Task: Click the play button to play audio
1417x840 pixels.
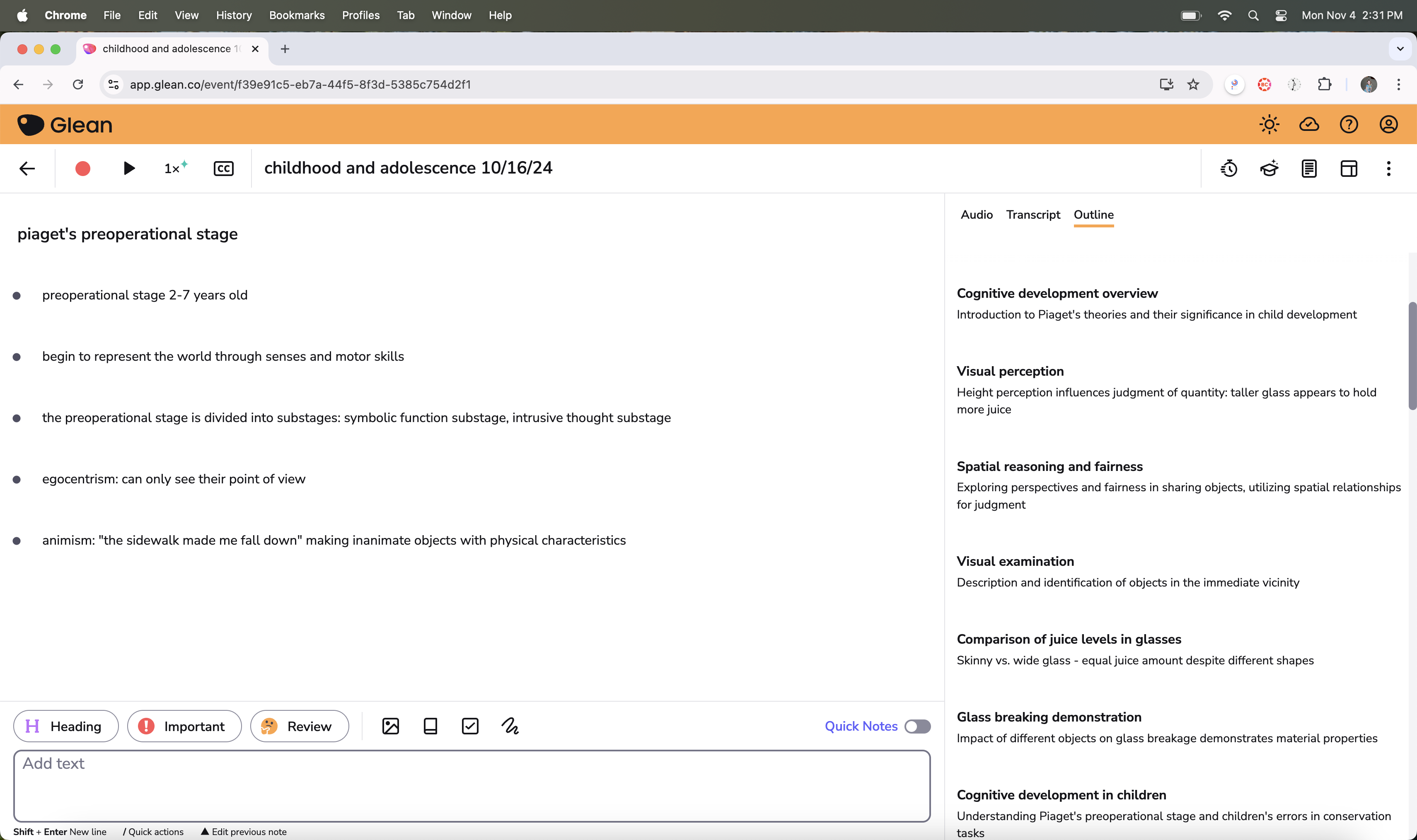Action: pos(128,168)
